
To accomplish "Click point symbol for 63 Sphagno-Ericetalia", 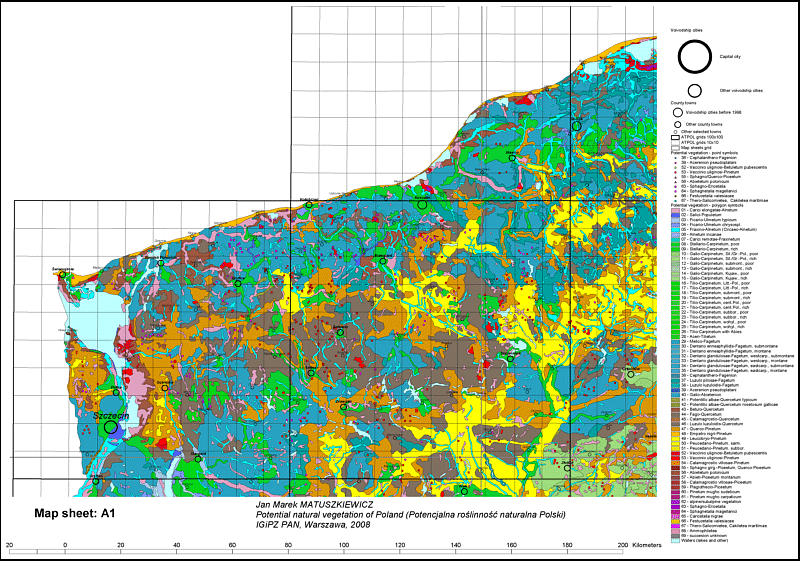I will (x=676, y=187).
